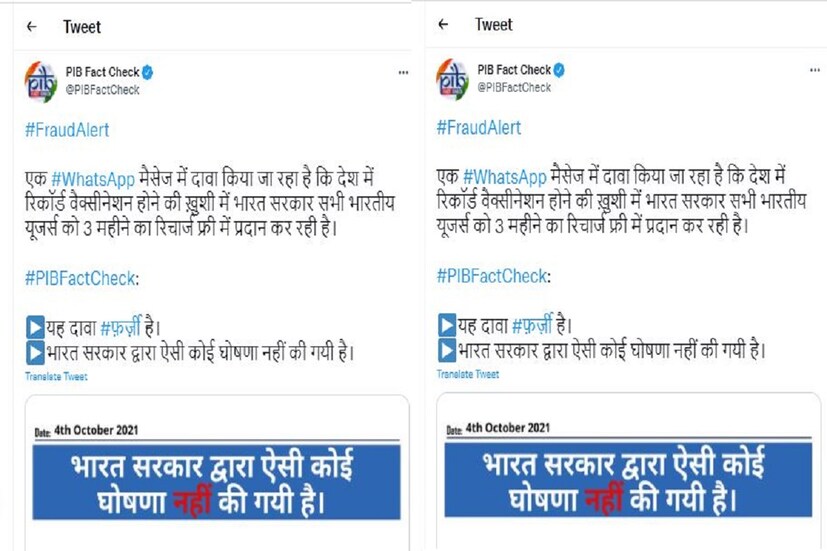
Task: Click the back arrow in left tweet header
Action: (x=32, y=26)
